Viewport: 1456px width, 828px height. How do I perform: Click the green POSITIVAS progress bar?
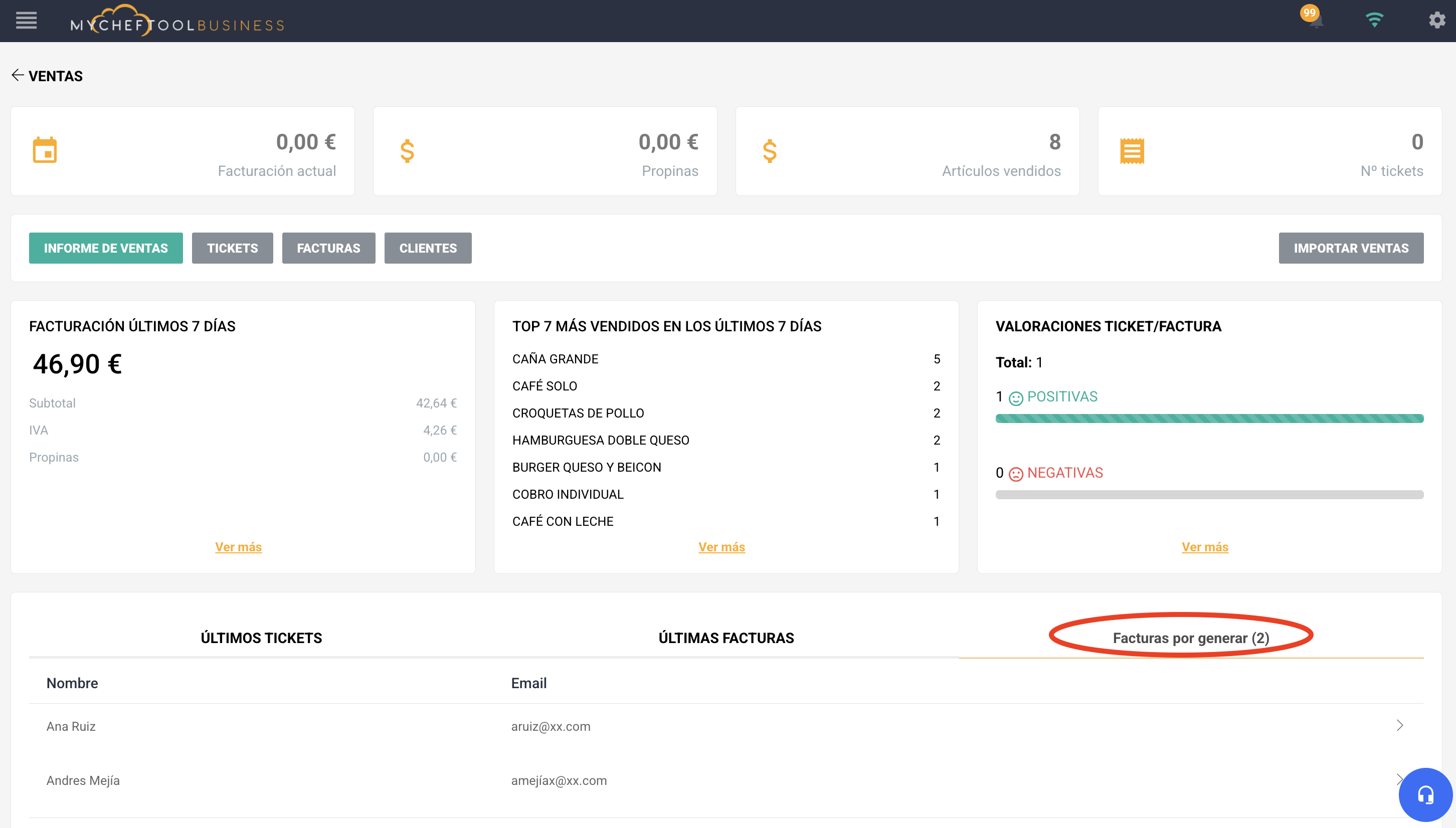pos(1209,419)
